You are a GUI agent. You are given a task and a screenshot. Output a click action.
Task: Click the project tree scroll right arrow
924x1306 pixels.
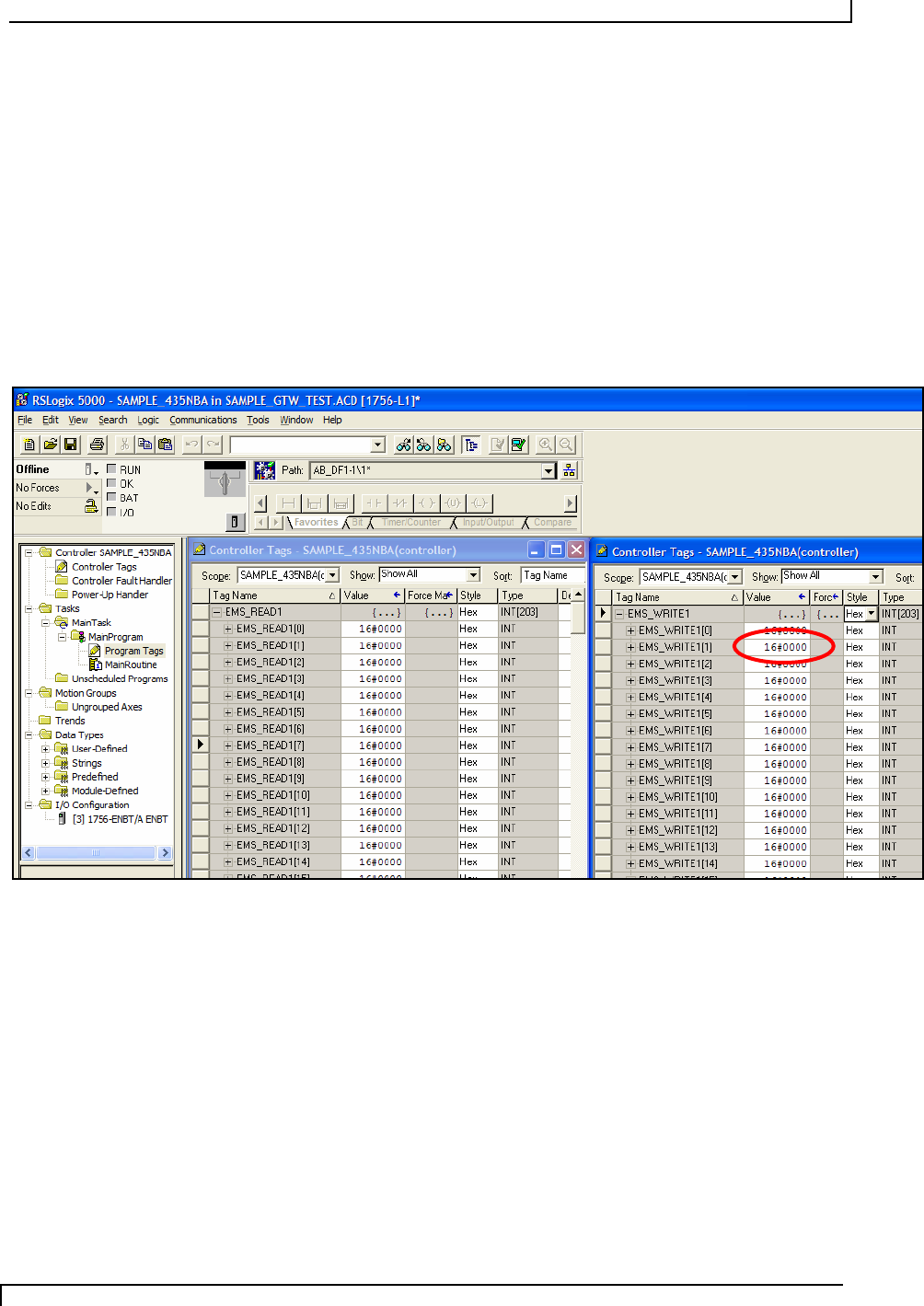pyautogui.click(x=166, y=853)
